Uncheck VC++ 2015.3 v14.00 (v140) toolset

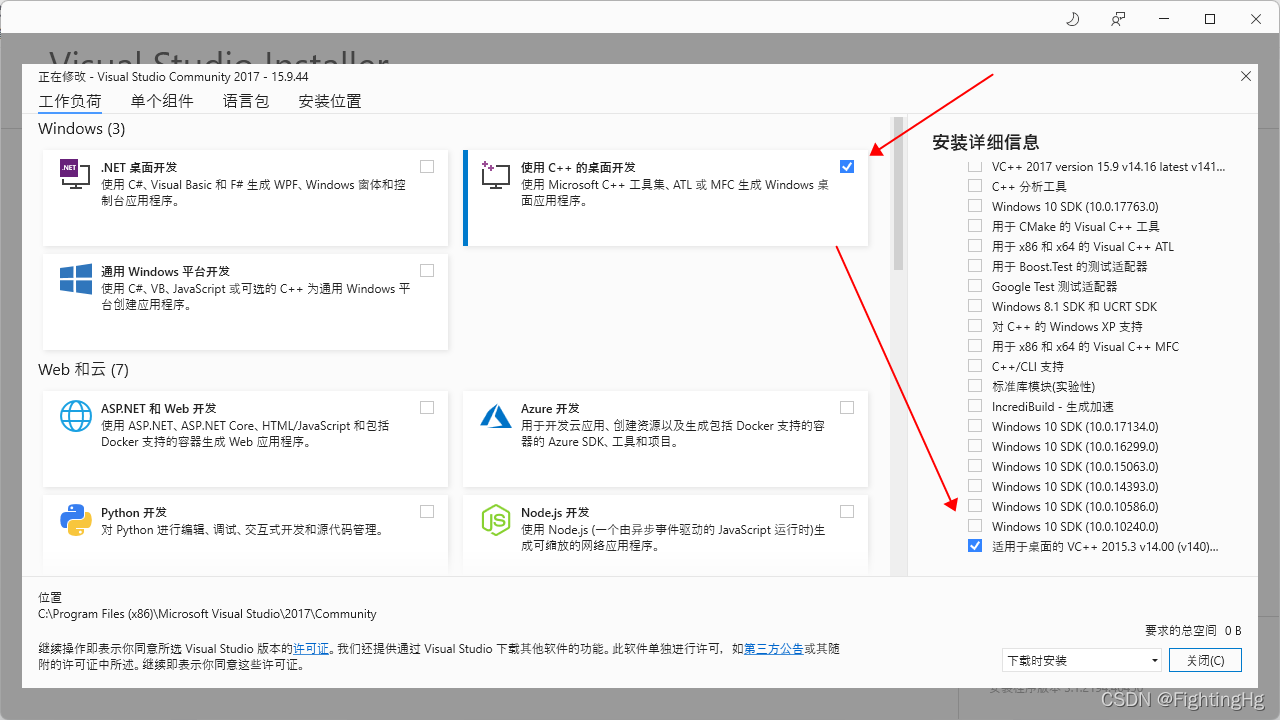975,546
